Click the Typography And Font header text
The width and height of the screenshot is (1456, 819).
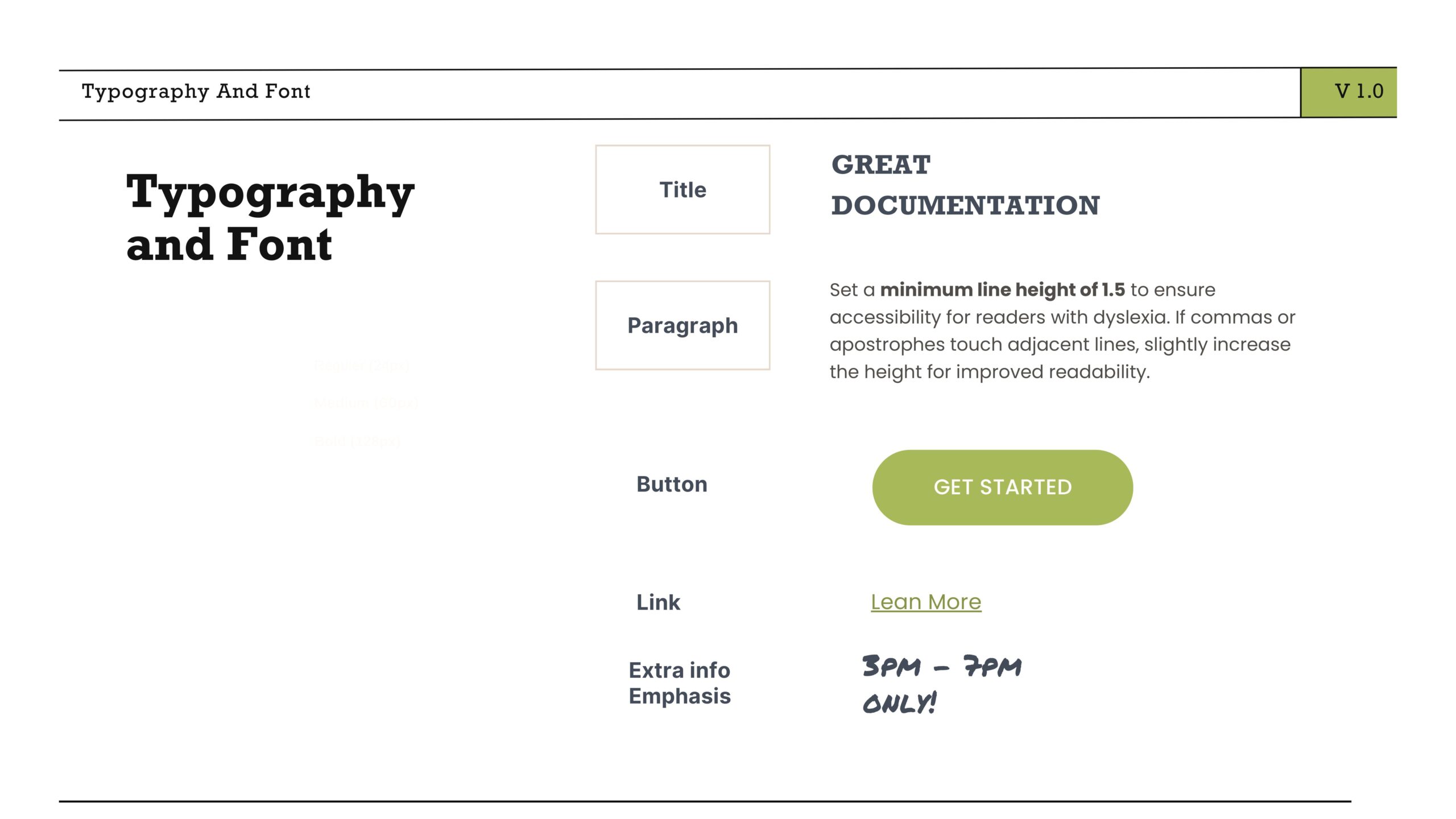coord(196,92)
